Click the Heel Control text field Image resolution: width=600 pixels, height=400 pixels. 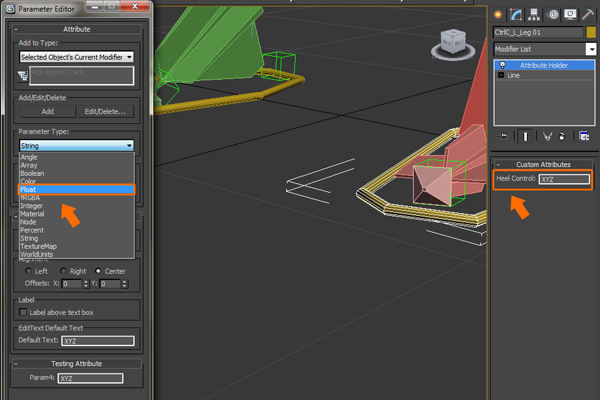pyautogui.click(x=564, y=179)
